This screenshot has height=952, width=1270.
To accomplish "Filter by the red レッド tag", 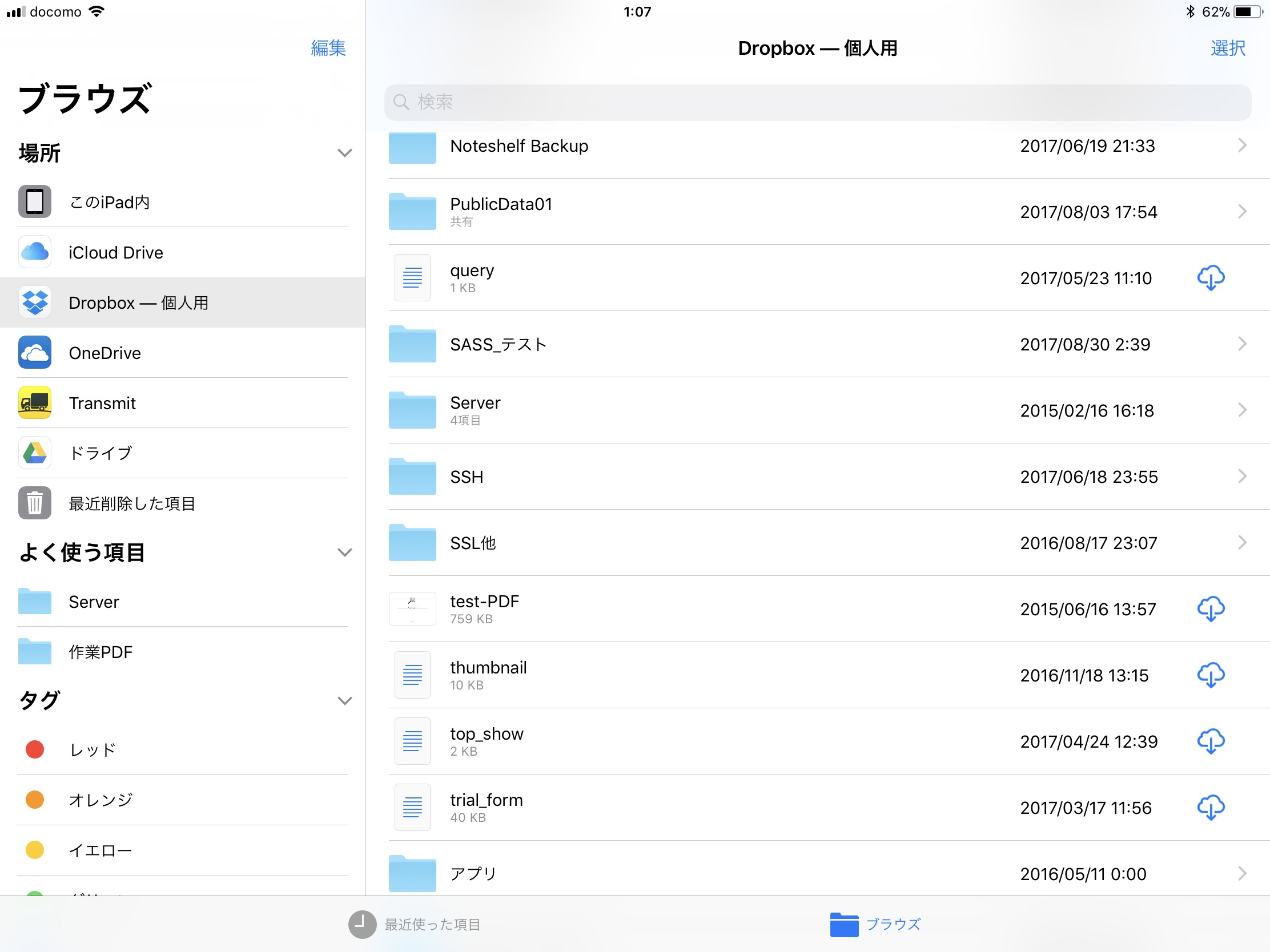I will (x=92, y=749).
